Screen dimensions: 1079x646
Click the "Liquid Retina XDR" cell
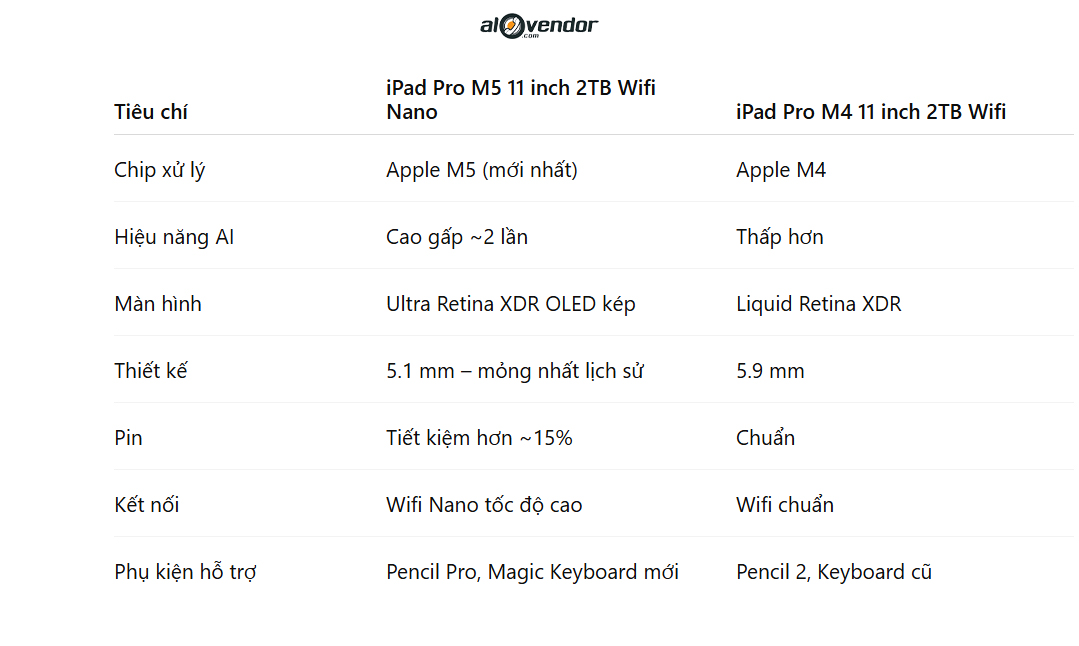point(819,304)
